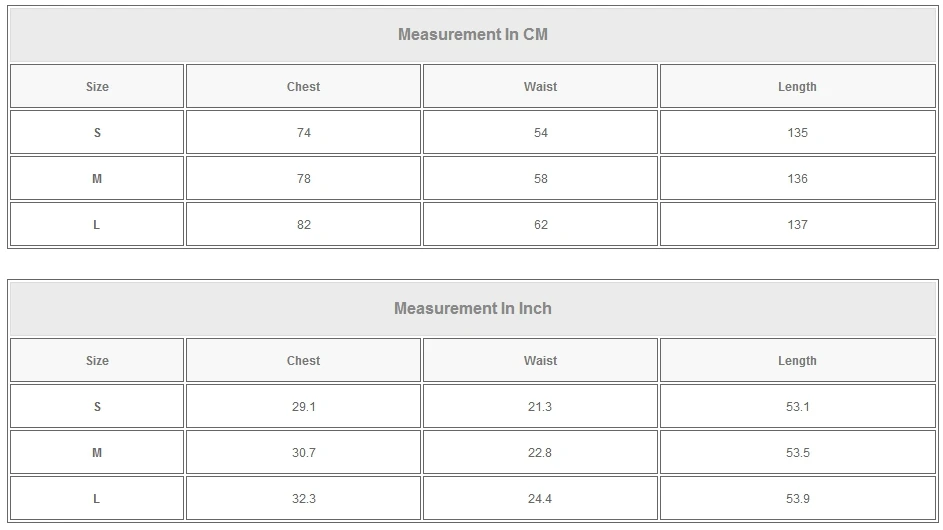Select the Waist header in the CM table
This screenshot has width=943, height=530.
click(540, 87)
